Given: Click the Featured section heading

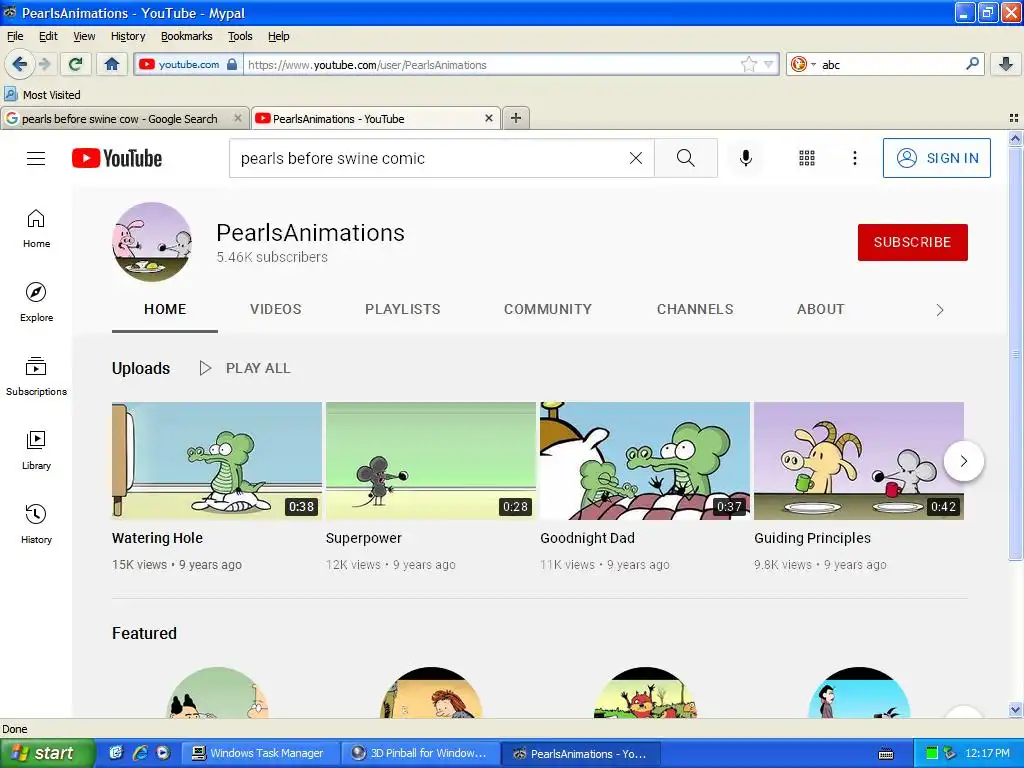Looking at the screenshot, I should (x=144, y=633).
